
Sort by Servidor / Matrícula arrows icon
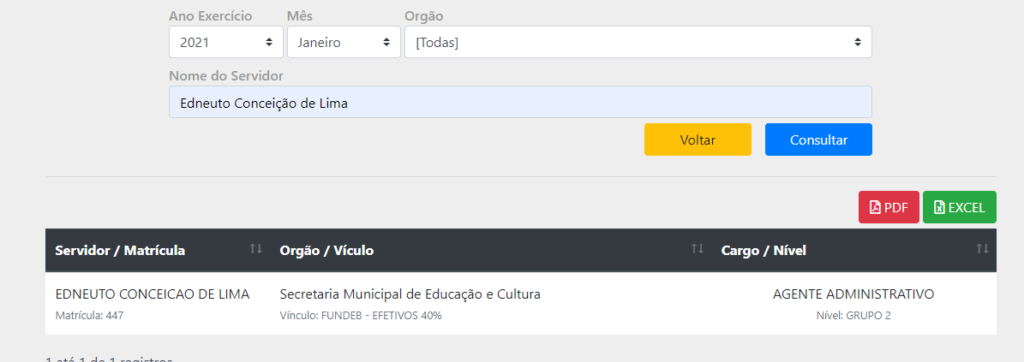(256, 249)
